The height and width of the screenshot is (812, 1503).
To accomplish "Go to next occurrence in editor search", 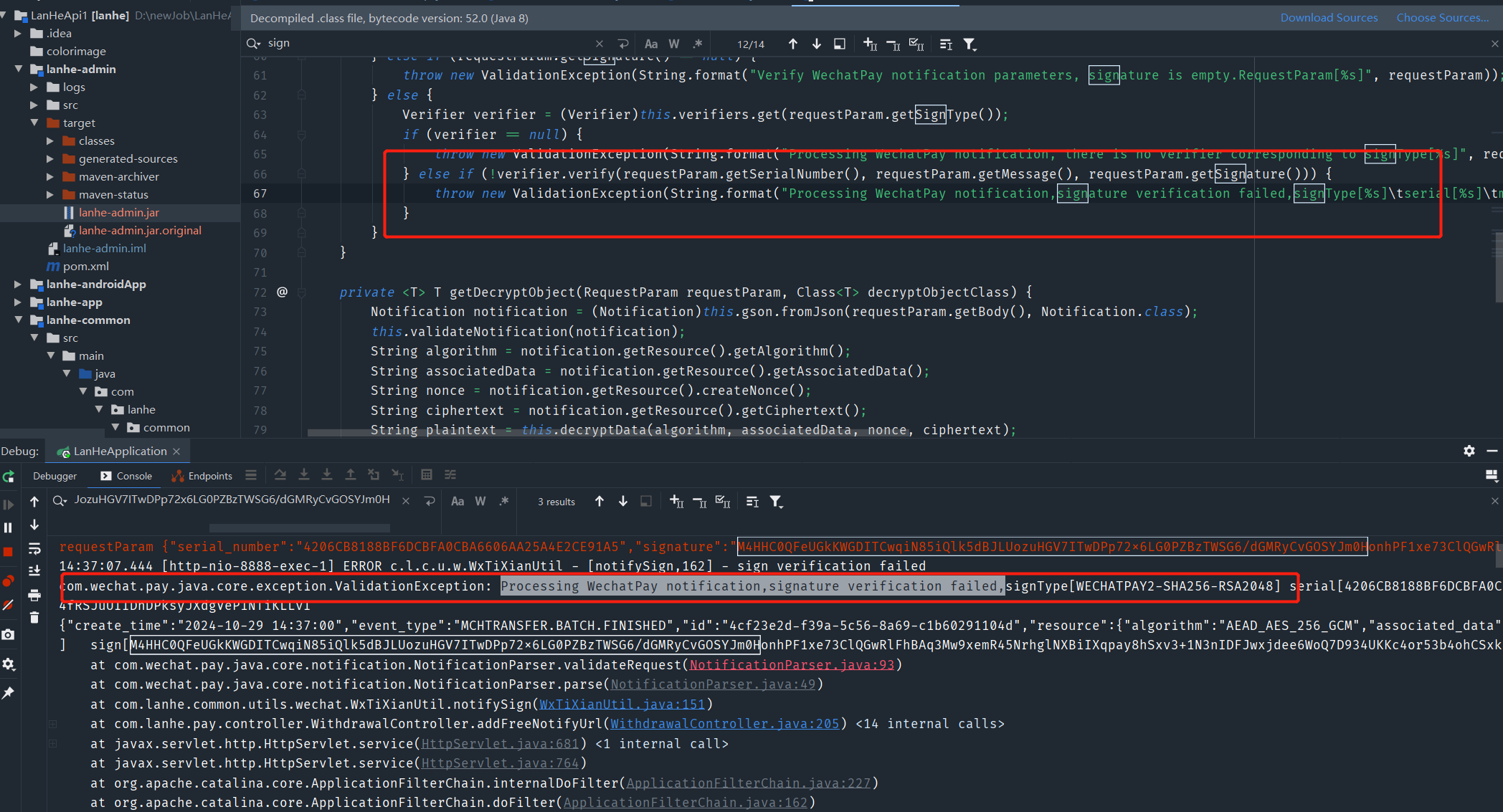I will click(x=816, y=44).
